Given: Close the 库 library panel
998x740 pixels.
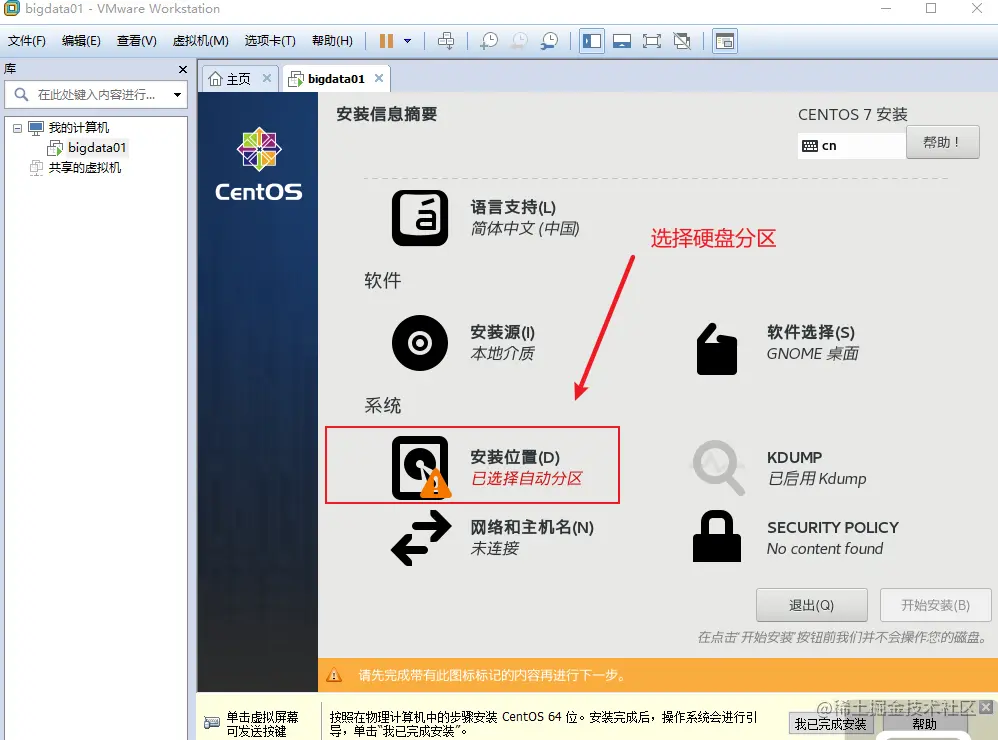Looking at the screenshot, I should [x=183, y=69].
